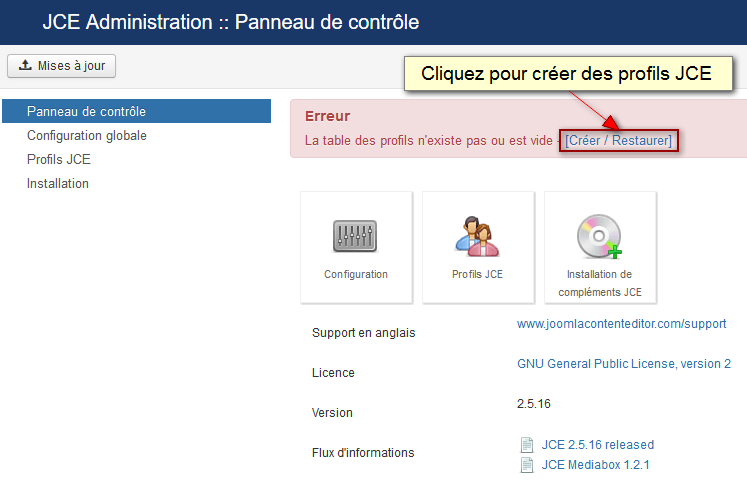747x486 pixels.
Task: Click the JCE Administration page title
Action: [231, 22]
